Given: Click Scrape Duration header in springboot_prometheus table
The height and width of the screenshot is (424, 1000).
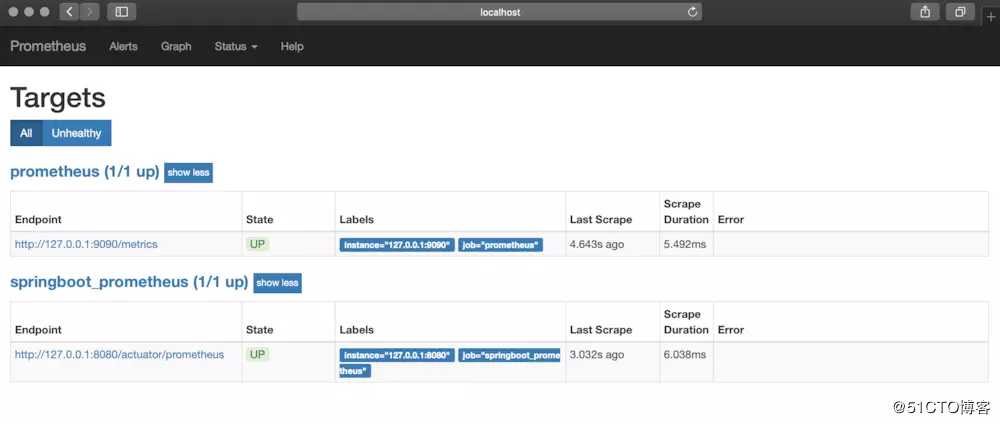Looking at the screenshot, I should coord(686,322).
